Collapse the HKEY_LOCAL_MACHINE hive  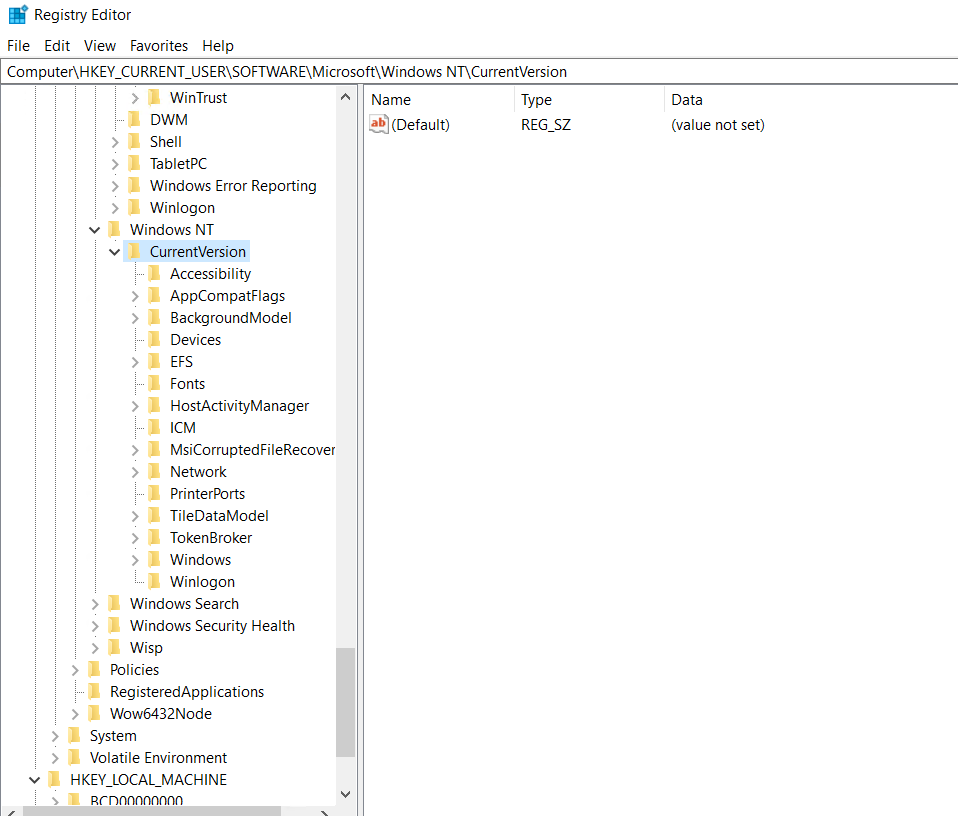(x=34, y=779)
